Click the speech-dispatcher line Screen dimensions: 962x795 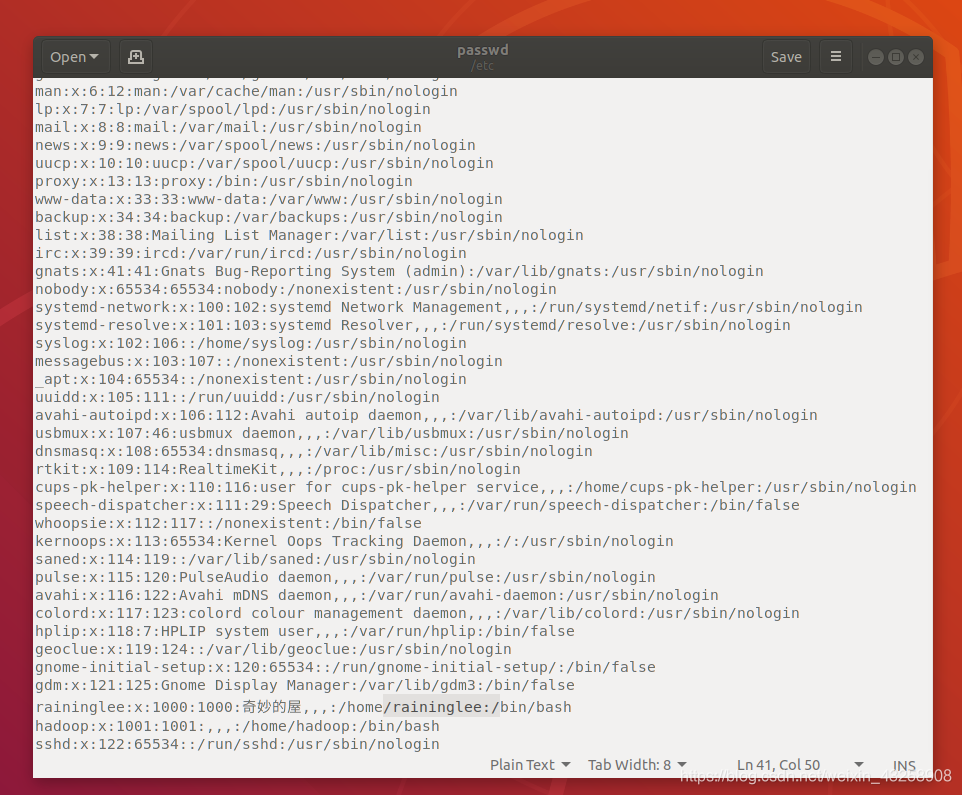pyautogui.click(x=417, y=505)
